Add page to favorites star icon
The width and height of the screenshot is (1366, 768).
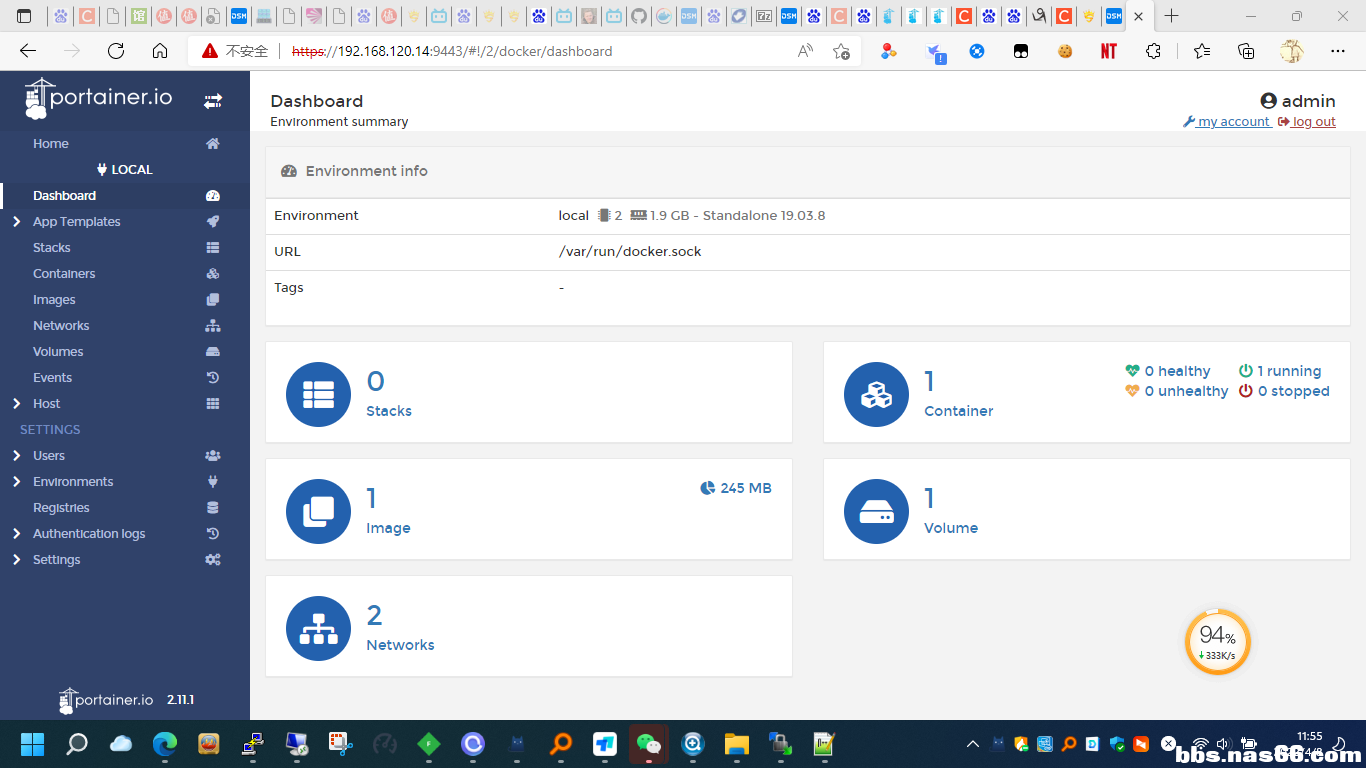point(841,51)
